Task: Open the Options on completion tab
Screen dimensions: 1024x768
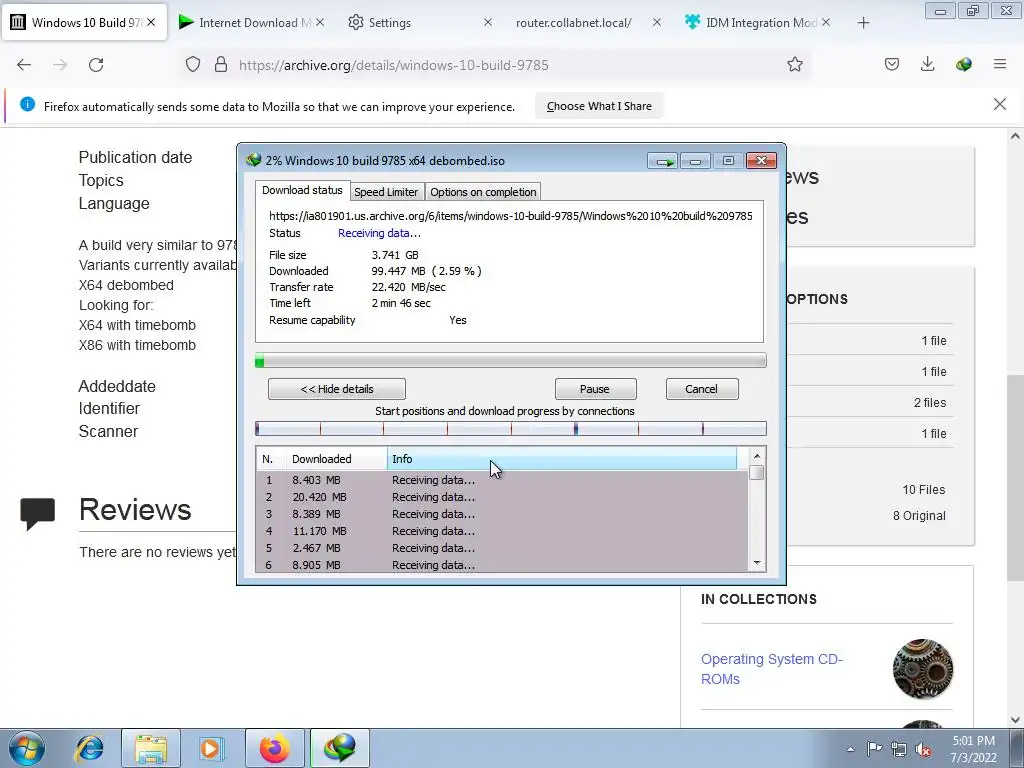Action: (x=483, y=192)
